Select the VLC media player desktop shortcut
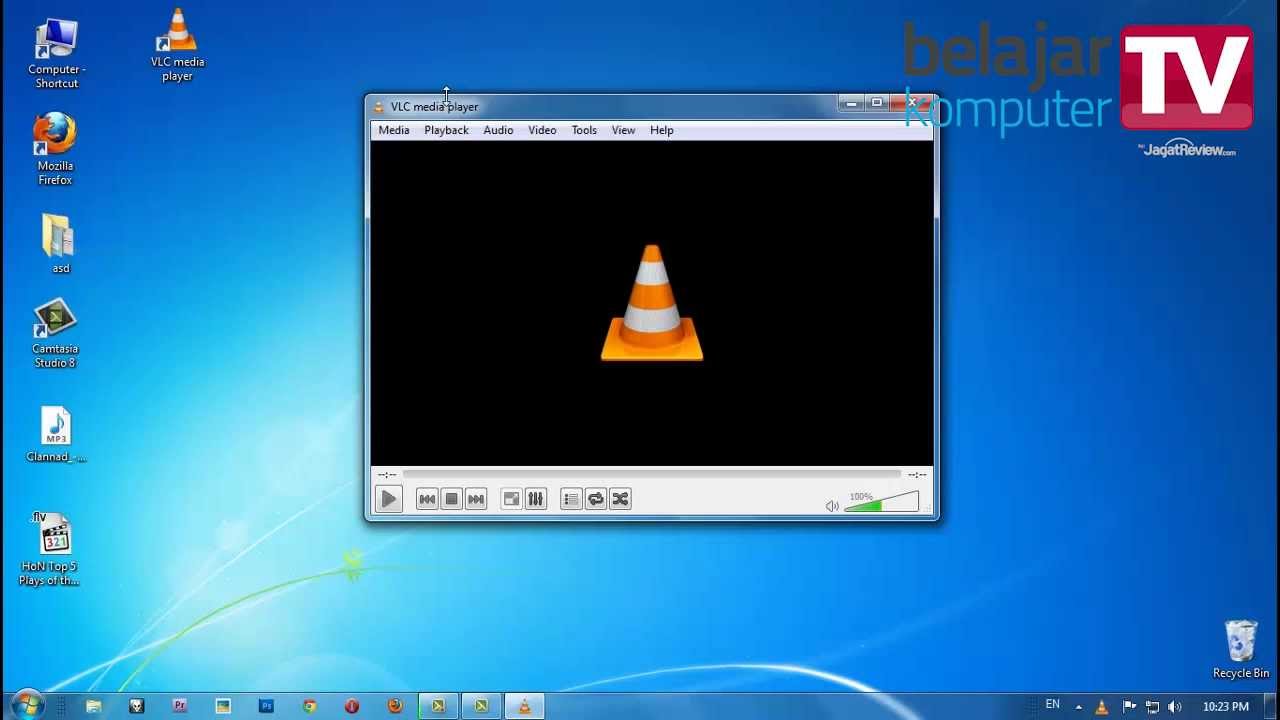This screenshot has width=1280, height=720. point(177,45)
